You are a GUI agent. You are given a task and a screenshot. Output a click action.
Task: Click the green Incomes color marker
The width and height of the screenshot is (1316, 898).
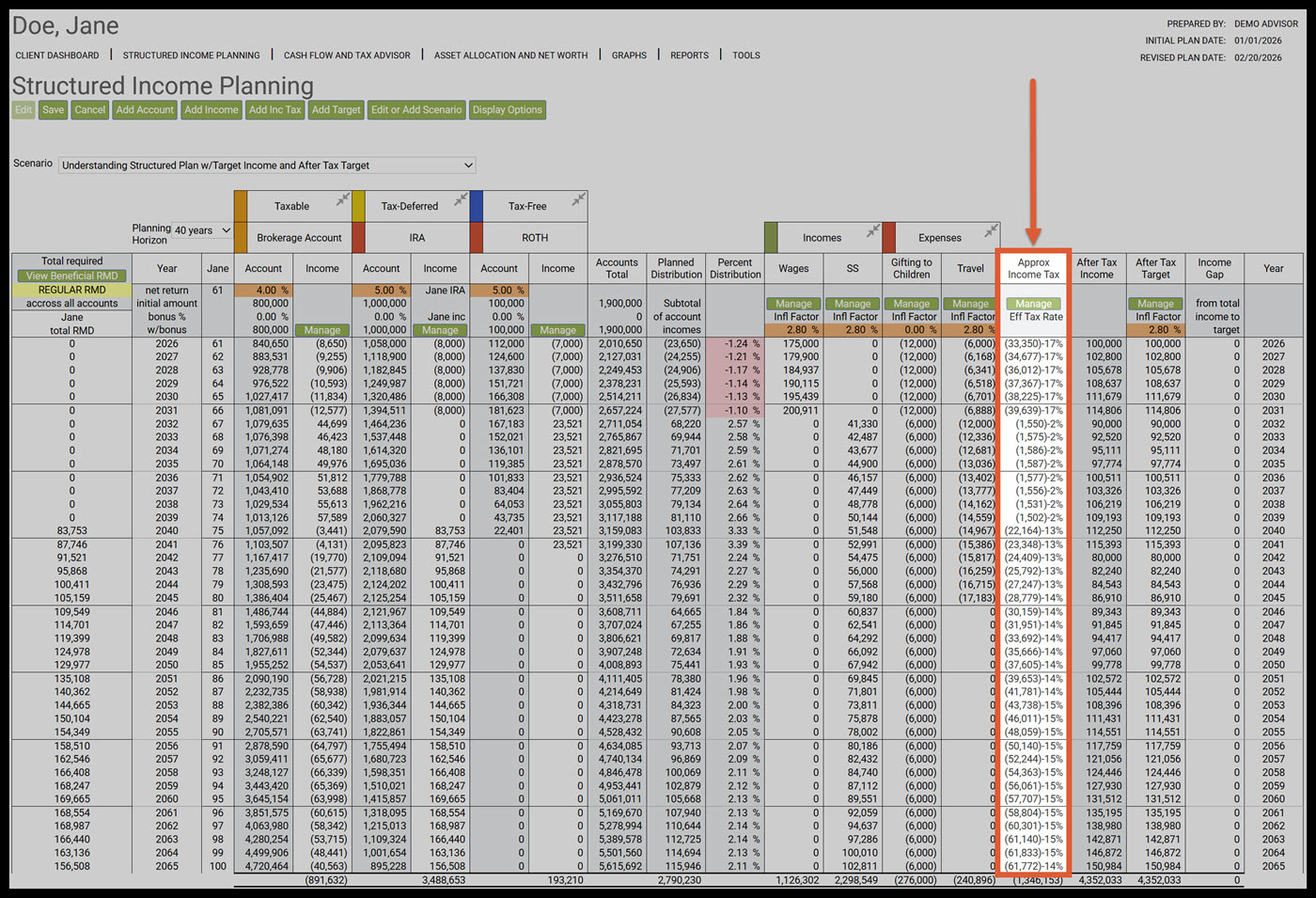[772, 237]
